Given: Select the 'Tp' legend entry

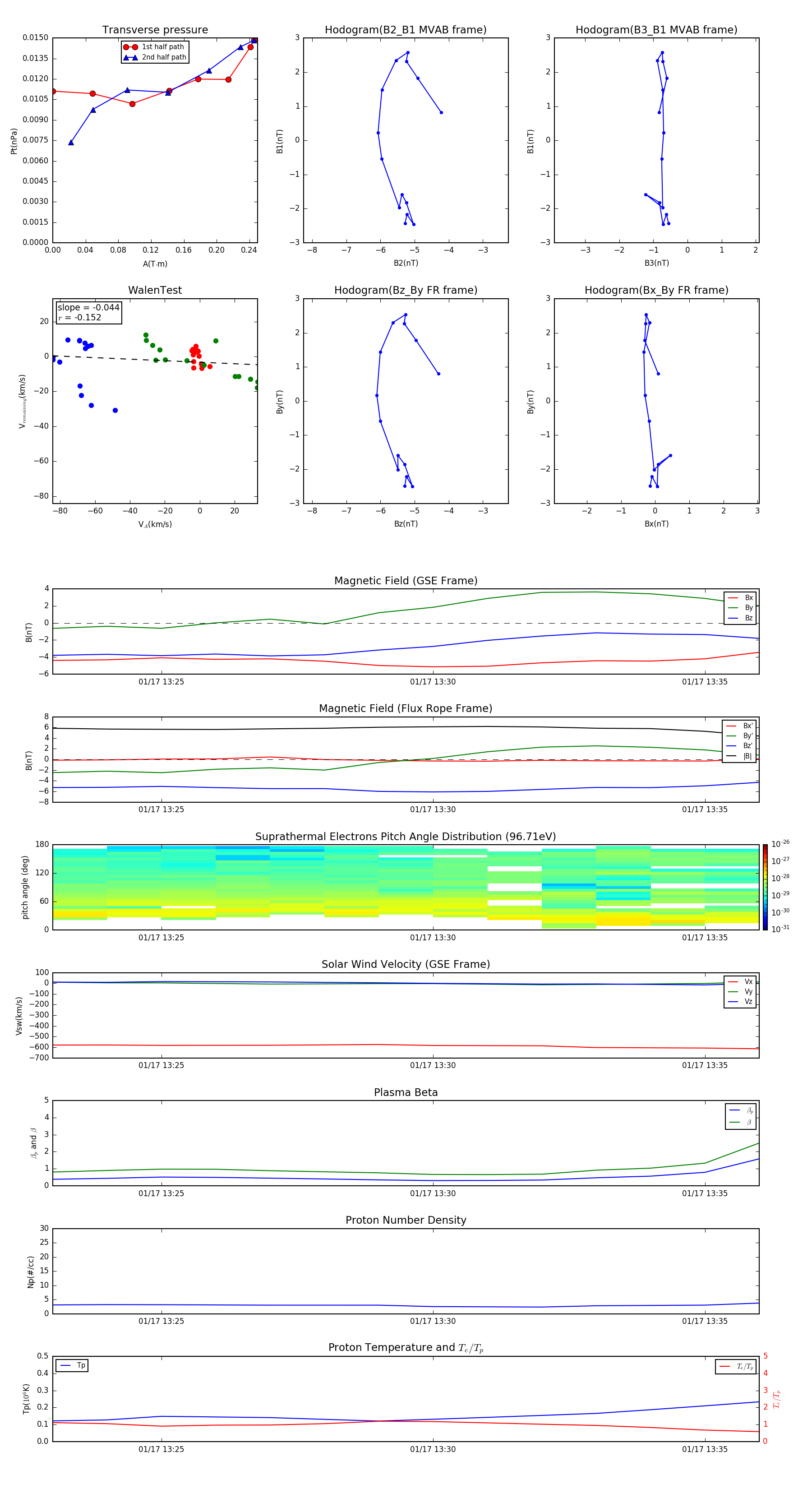Looking at the screenshot, I should [73, 1365].
